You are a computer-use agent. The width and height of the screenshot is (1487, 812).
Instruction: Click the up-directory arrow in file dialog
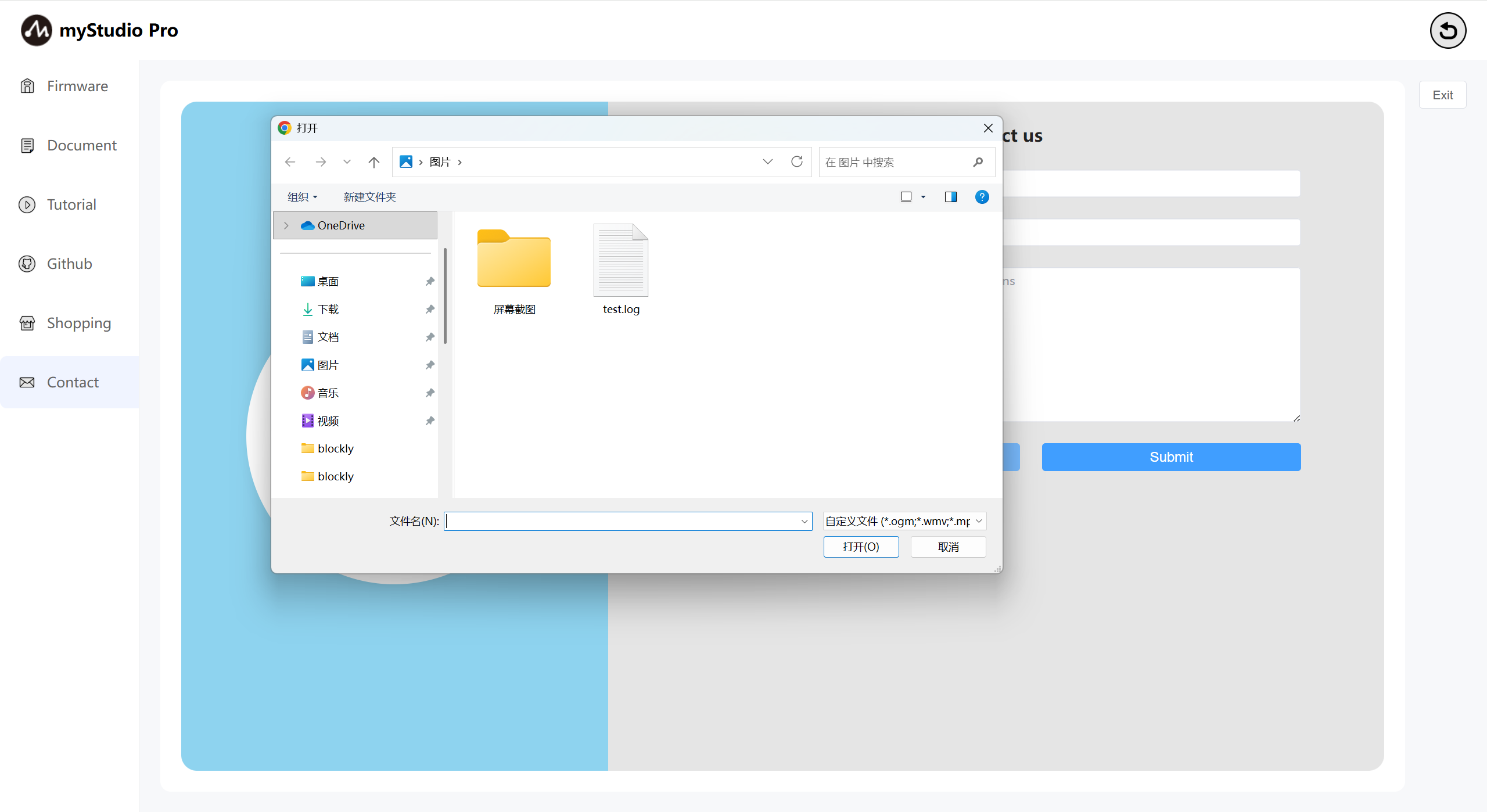coord(373,162)
